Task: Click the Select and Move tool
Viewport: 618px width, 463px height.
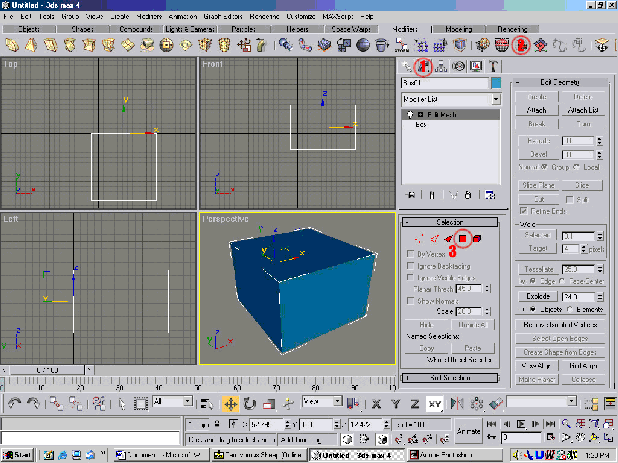Action: [230, 402]
